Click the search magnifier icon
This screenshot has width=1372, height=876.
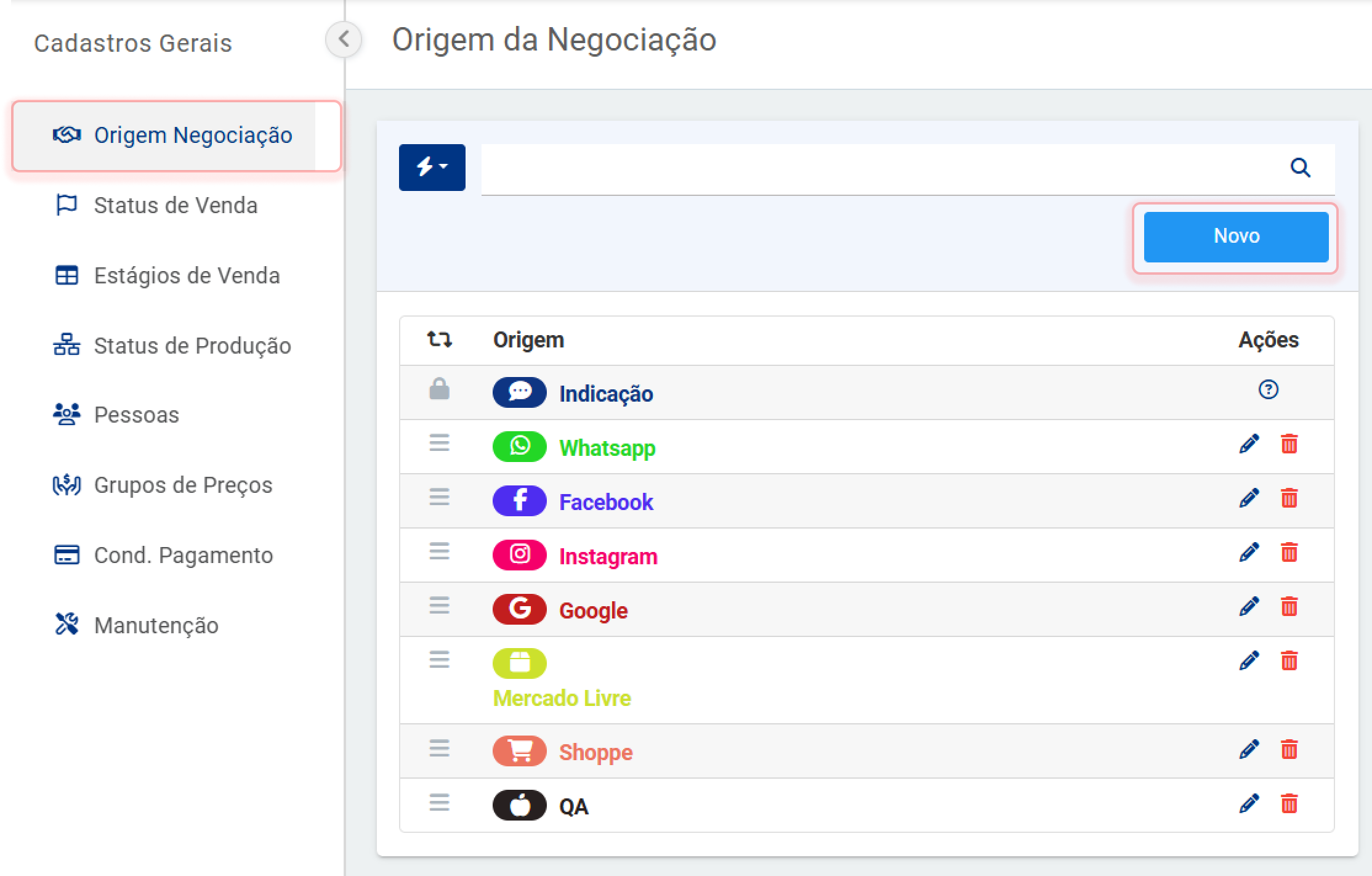pos(1300,168)
